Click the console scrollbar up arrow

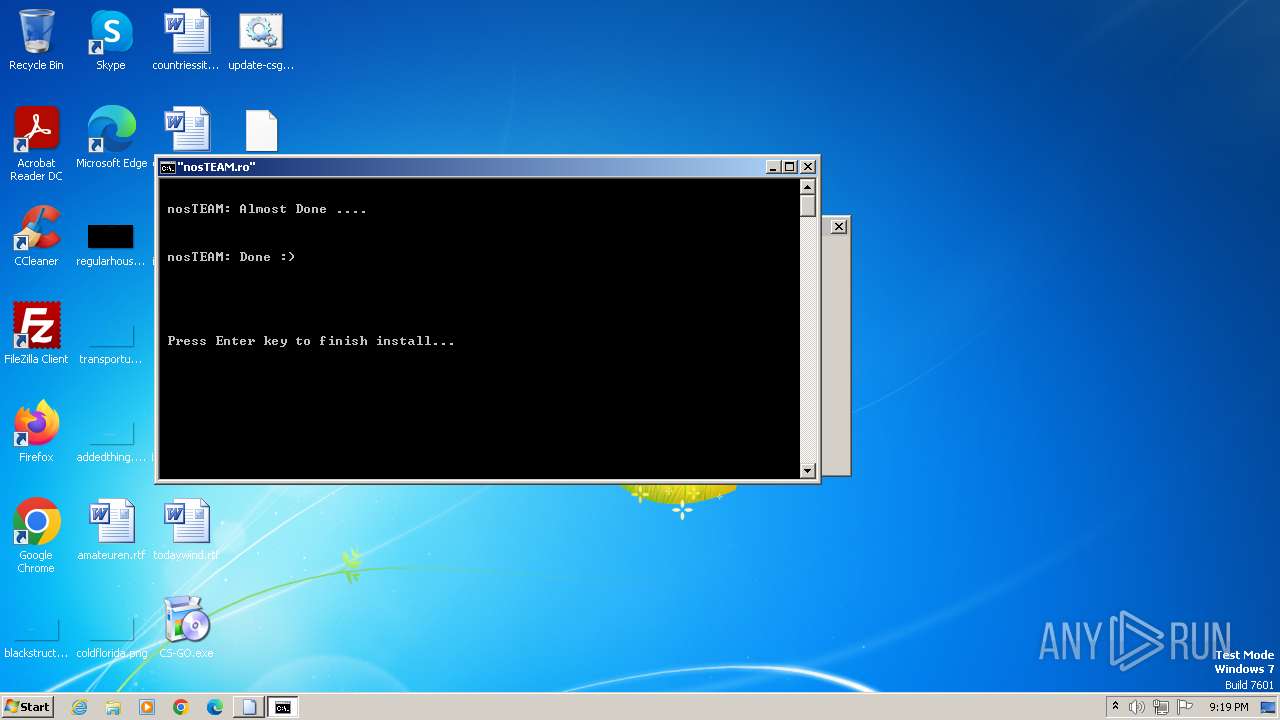(808, 187)
